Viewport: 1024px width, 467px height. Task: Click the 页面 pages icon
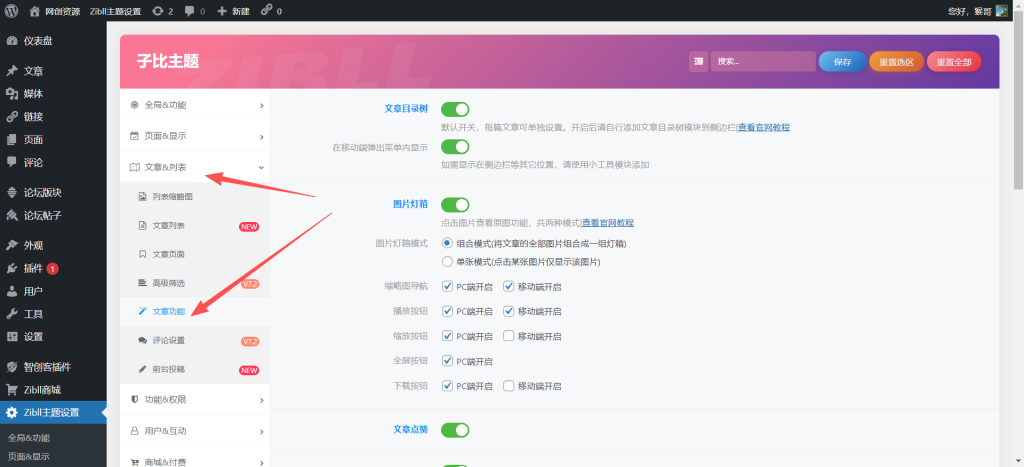(11, 140)
